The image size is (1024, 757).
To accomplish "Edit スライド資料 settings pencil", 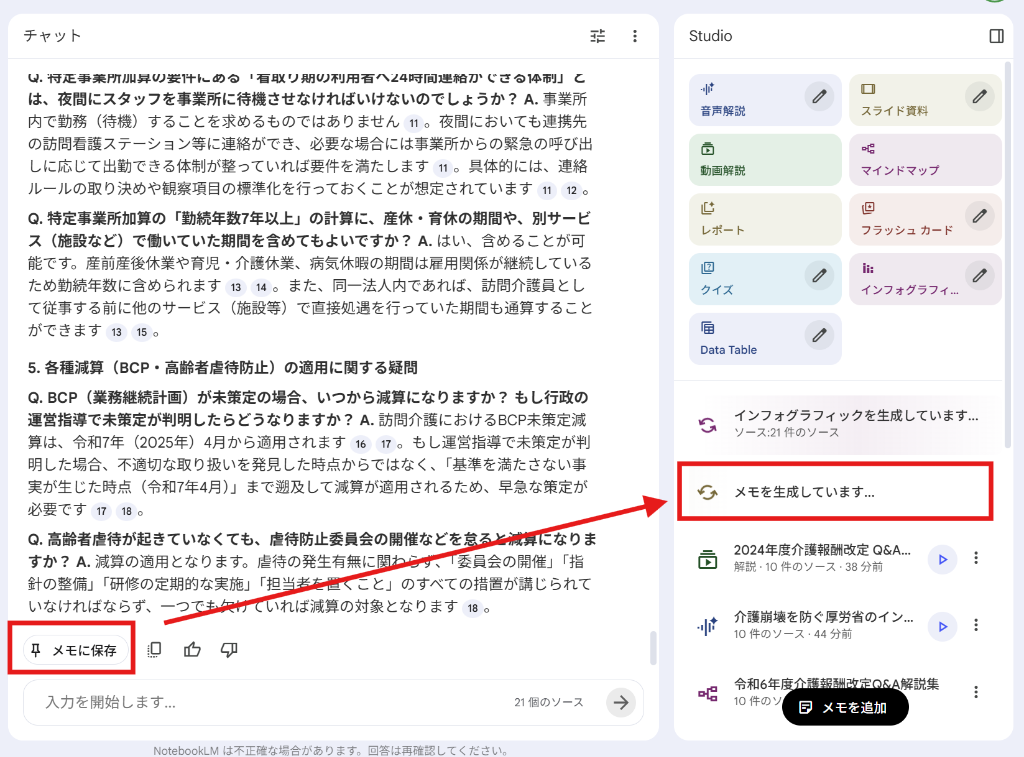I will 980,97.
